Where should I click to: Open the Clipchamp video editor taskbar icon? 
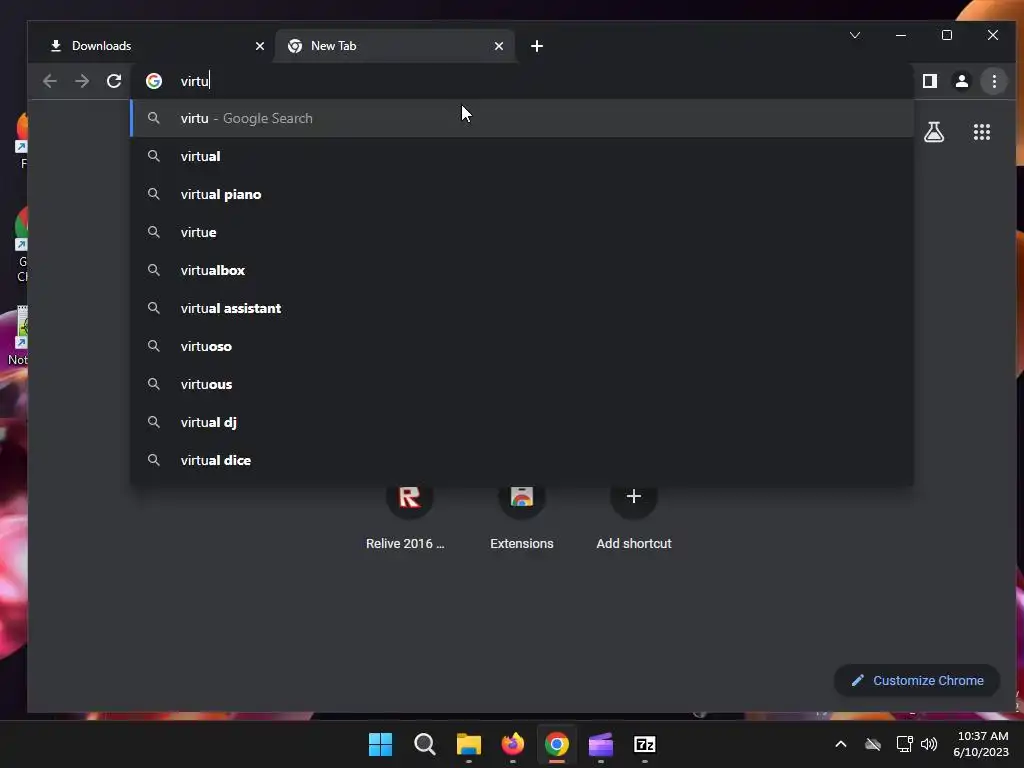coord(601,744)
